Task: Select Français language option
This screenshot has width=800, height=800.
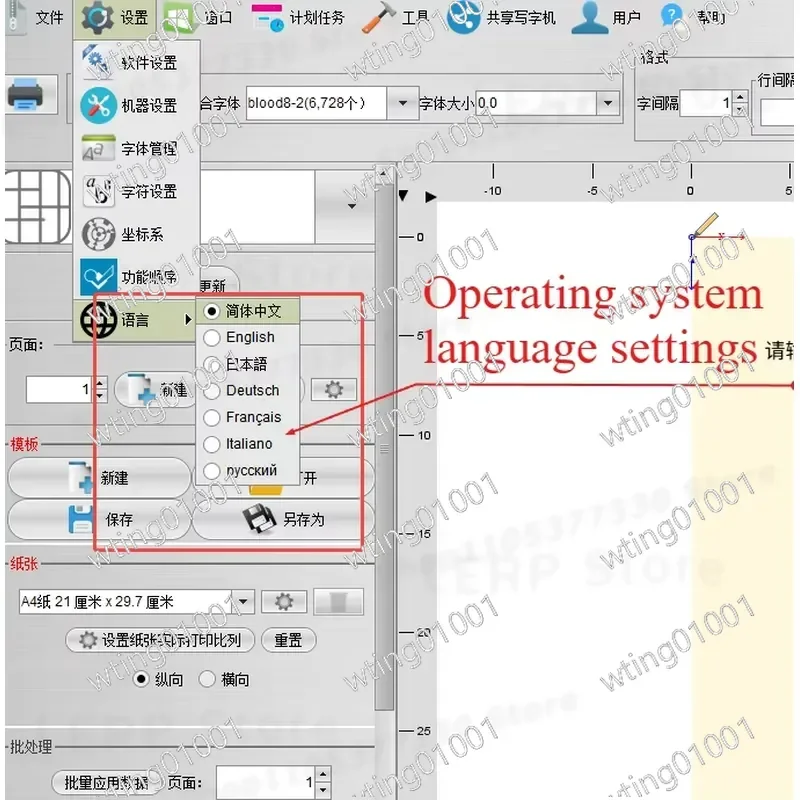Action: [248, 417]
